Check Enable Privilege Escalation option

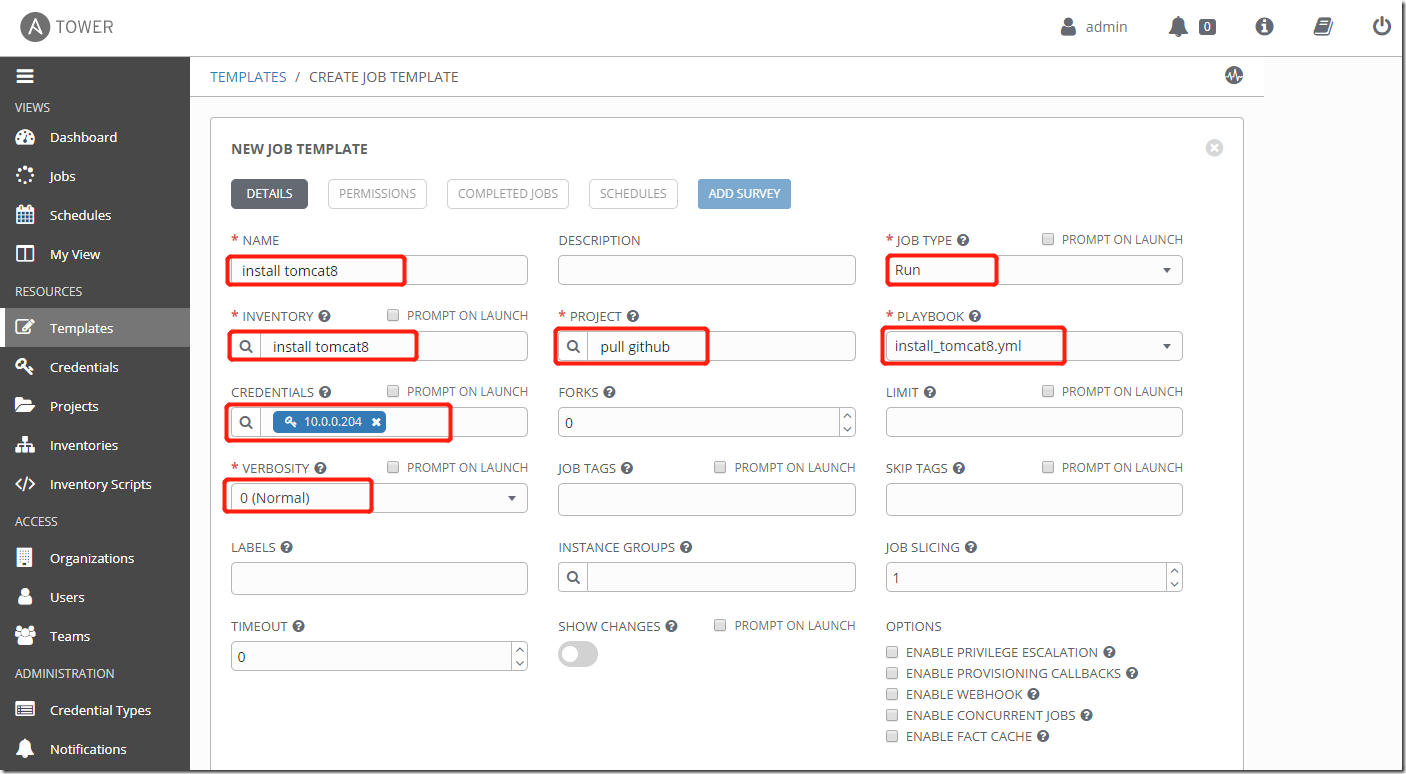[892, 652]
